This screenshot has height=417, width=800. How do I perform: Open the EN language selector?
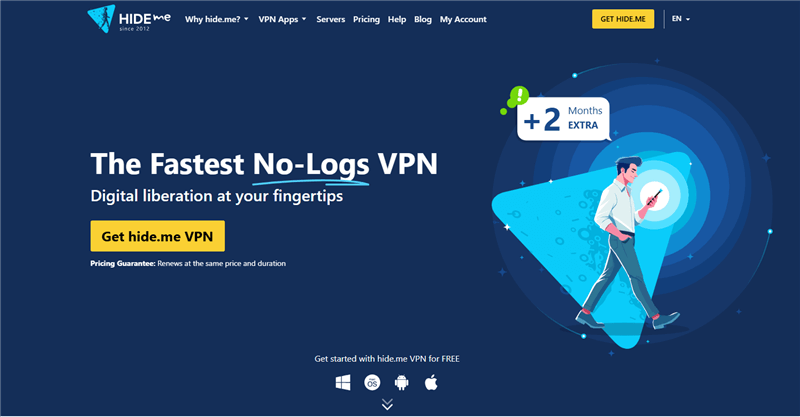[x=681, y=19]
